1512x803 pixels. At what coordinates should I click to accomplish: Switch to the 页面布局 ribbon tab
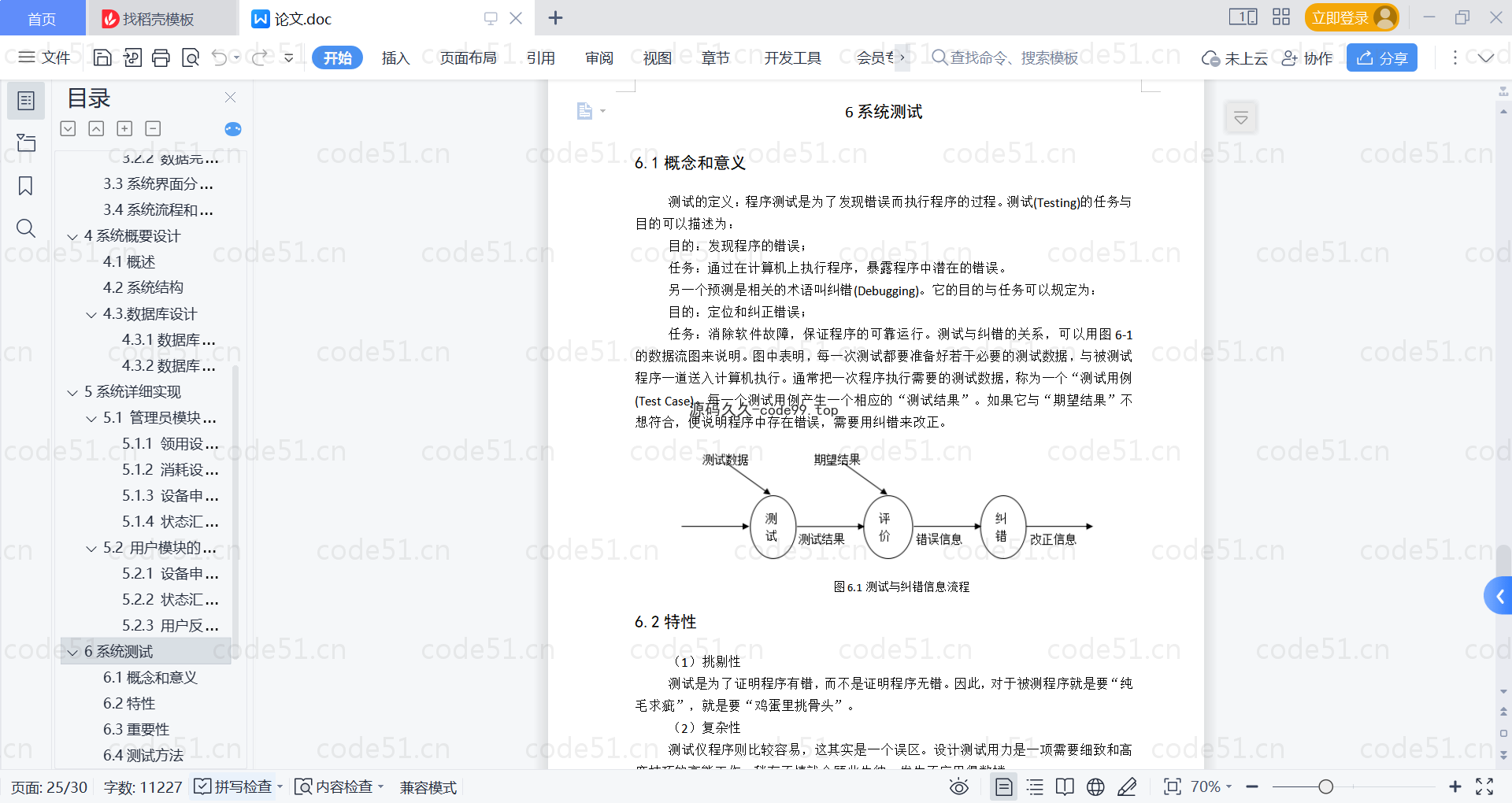pyautogui.click(x=468, y=57)
